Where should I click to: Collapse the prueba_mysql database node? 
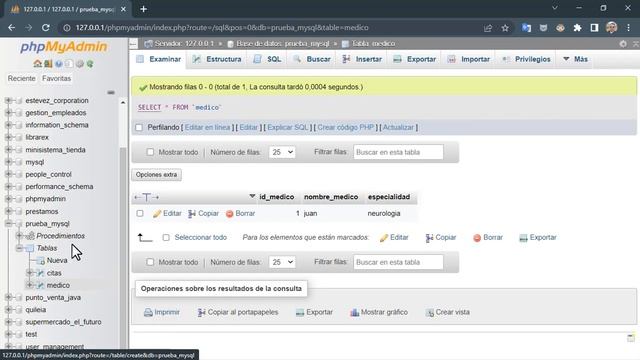click(9, 224)
